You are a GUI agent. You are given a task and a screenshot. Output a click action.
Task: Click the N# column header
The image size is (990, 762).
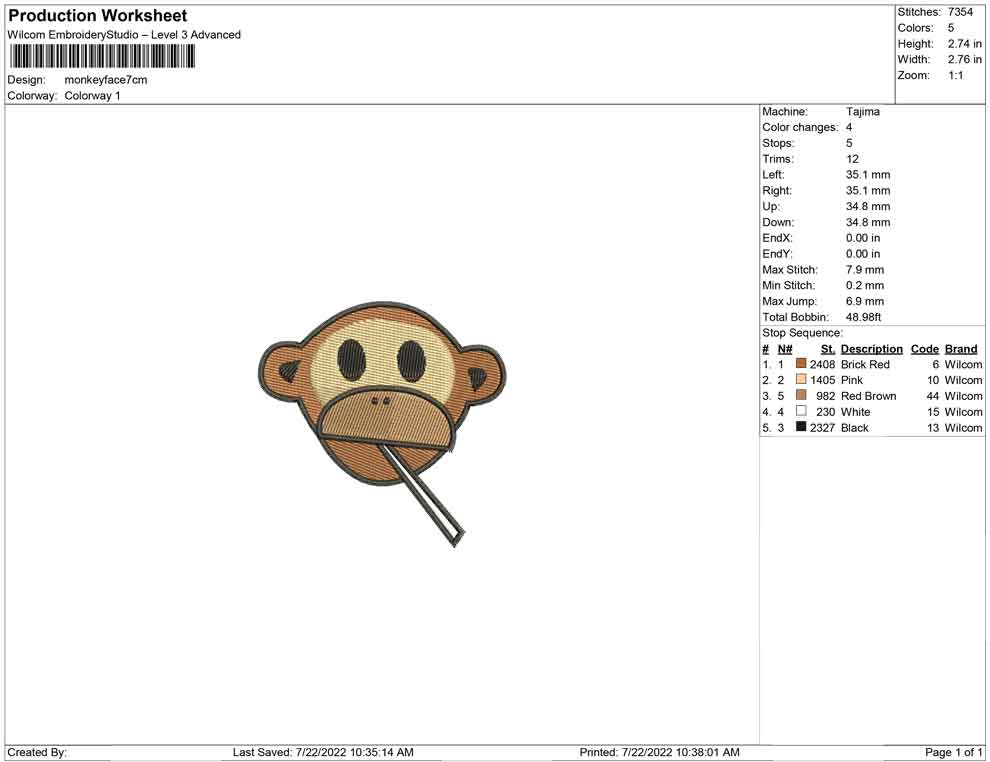coord(785,349)
